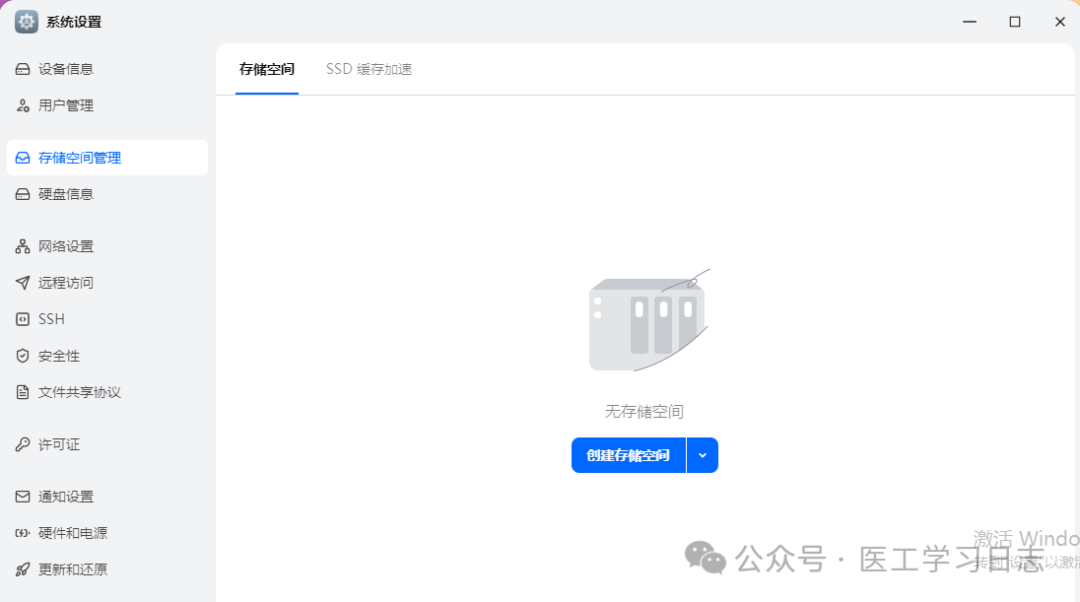Open the 安全性 settings section
Screen dimensions: 1080x602
57,355
